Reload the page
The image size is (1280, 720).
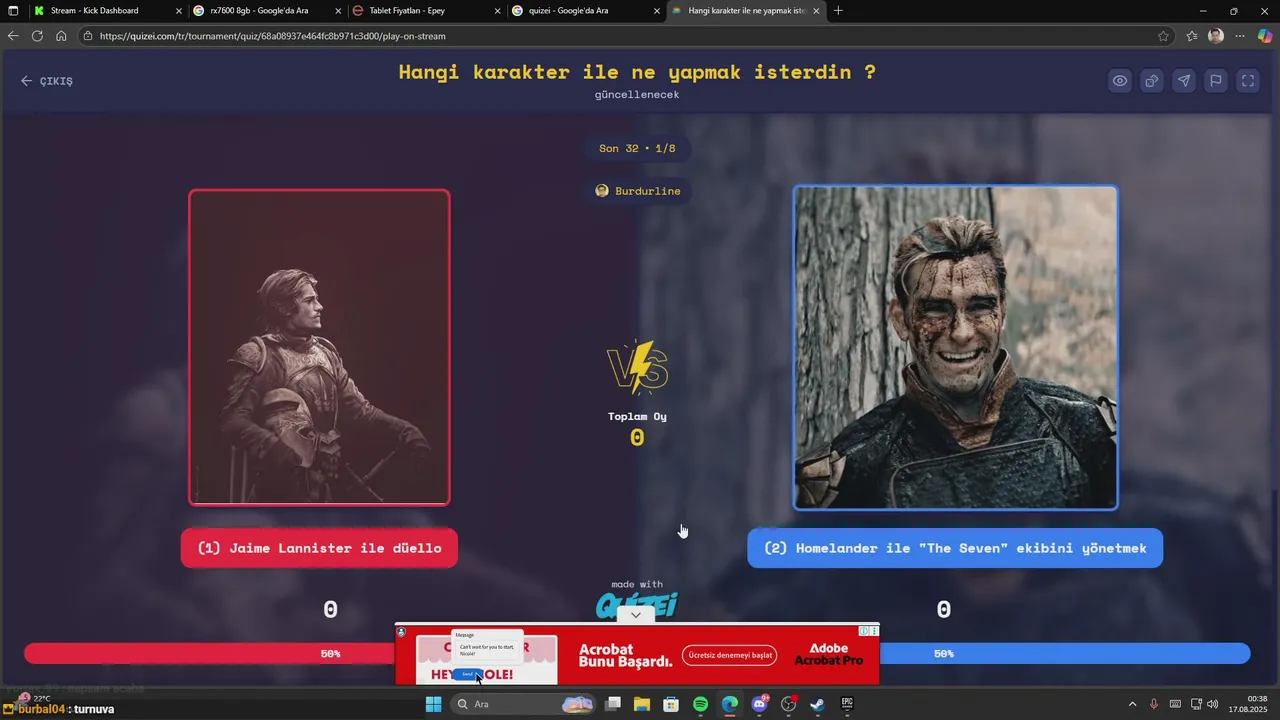tap(37, 36)
